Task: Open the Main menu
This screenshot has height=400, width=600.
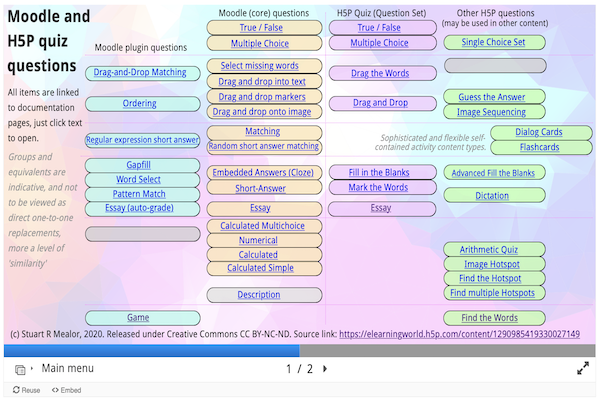Action: [67, 368]
